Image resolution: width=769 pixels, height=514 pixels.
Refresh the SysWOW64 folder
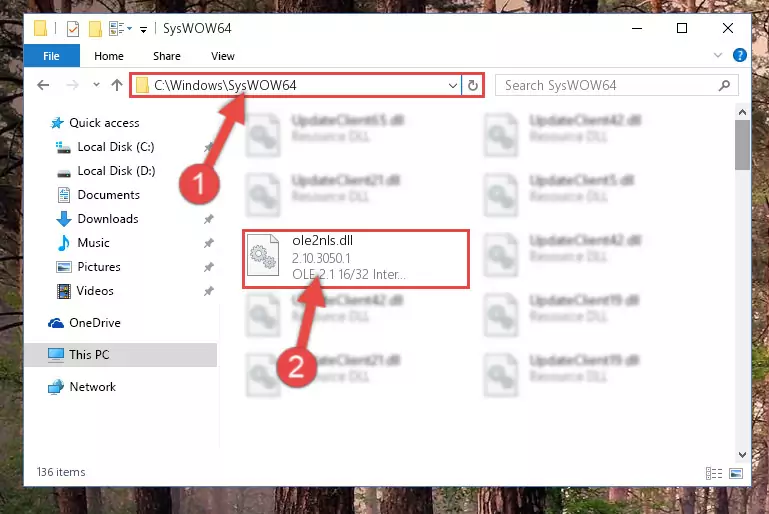(473, 85)
